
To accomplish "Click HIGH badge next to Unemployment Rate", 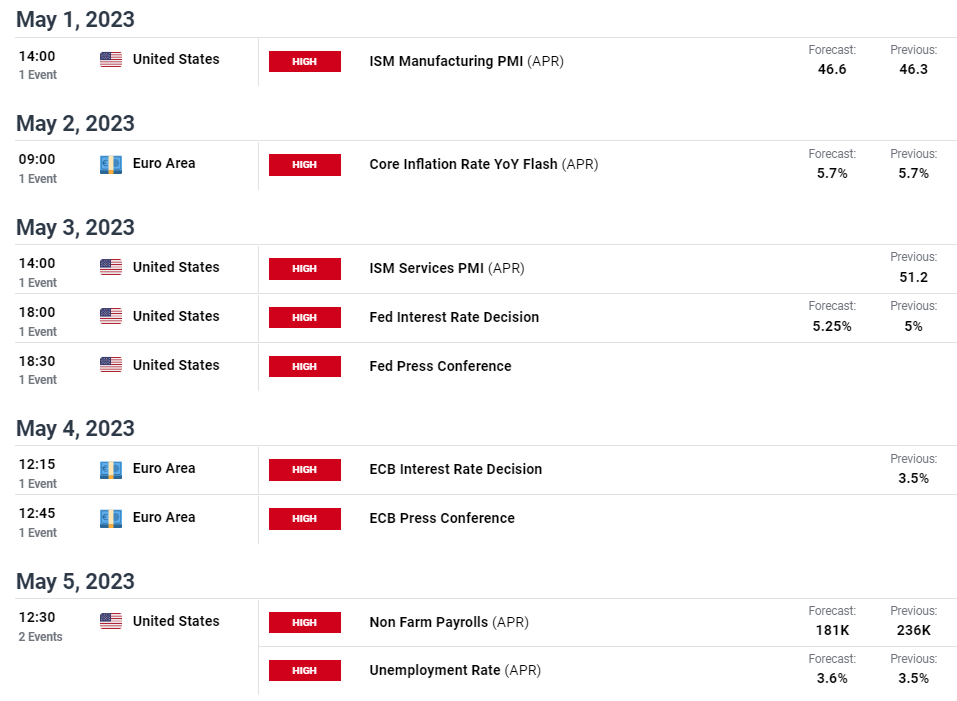I will click(305, 670).
